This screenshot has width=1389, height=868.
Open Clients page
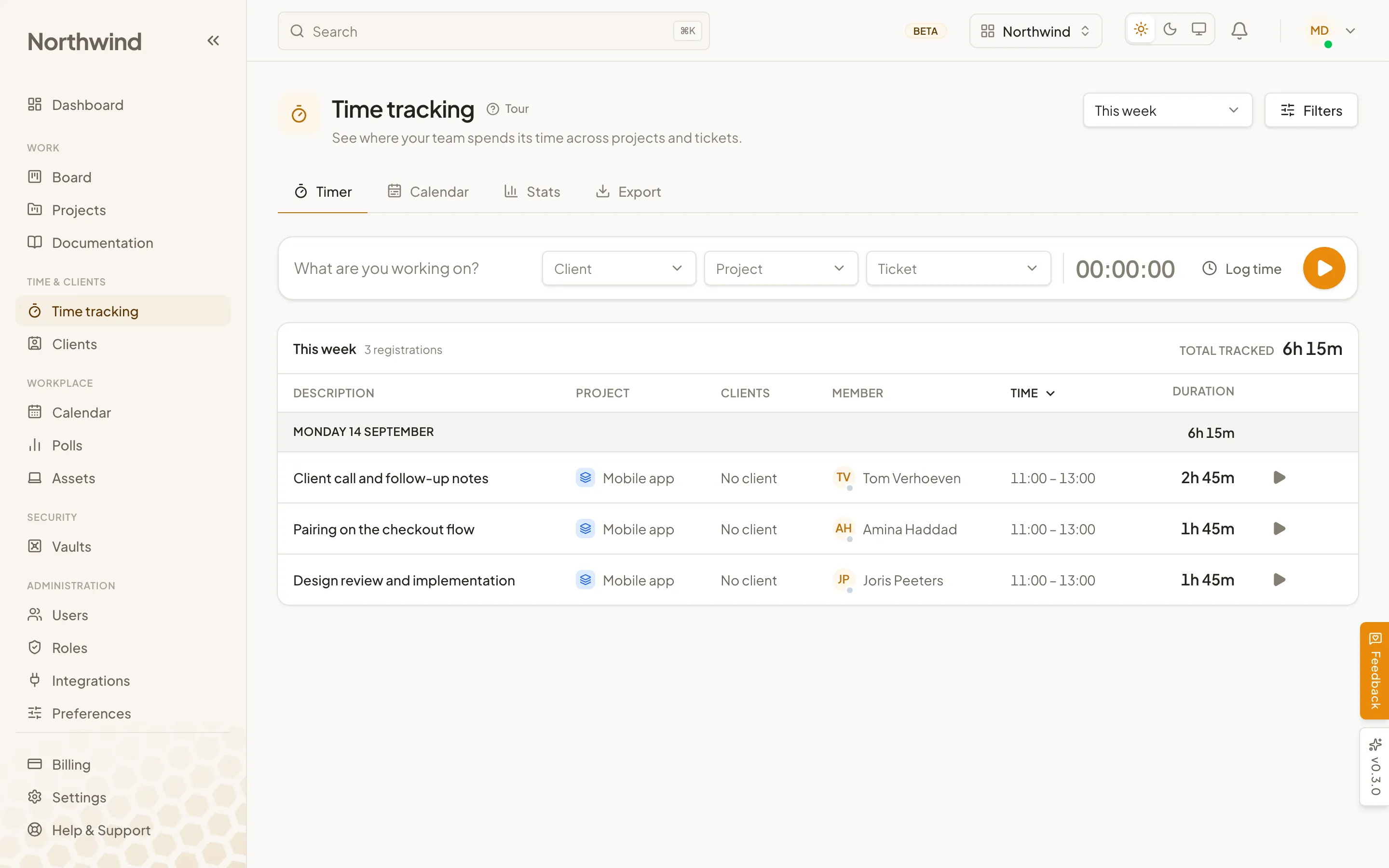tap(123, 344)
